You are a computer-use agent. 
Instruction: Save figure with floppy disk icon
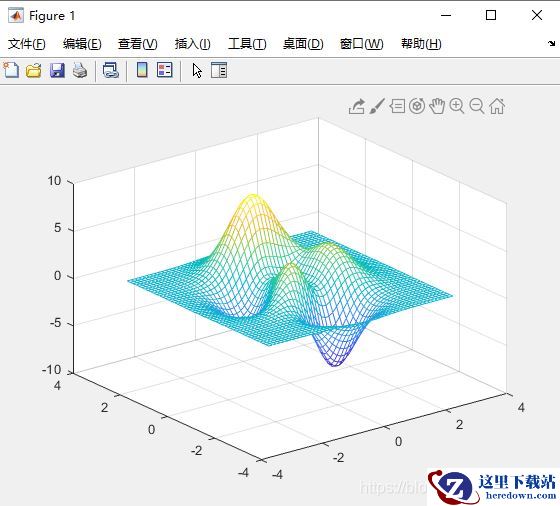click(57, 70)
